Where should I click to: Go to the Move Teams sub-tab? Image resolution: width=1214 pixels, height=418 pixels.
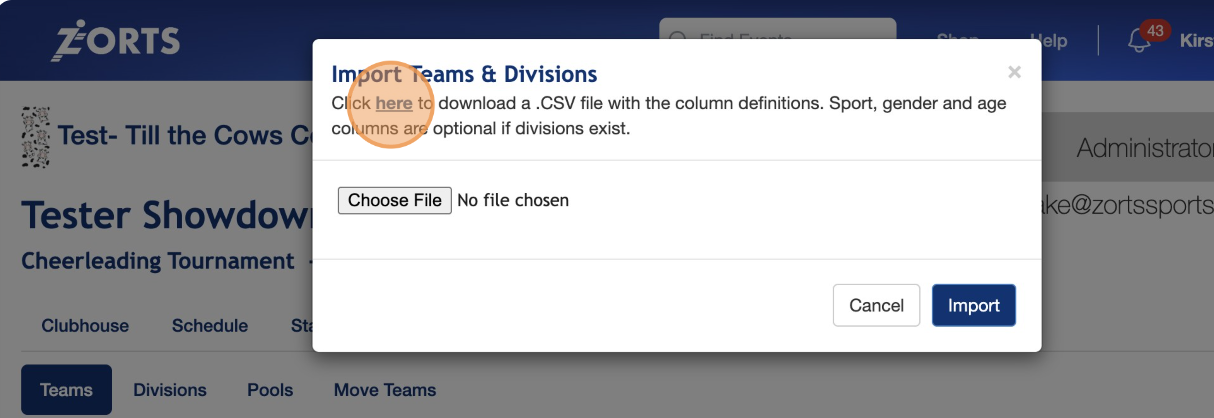[x=385, y=390]
